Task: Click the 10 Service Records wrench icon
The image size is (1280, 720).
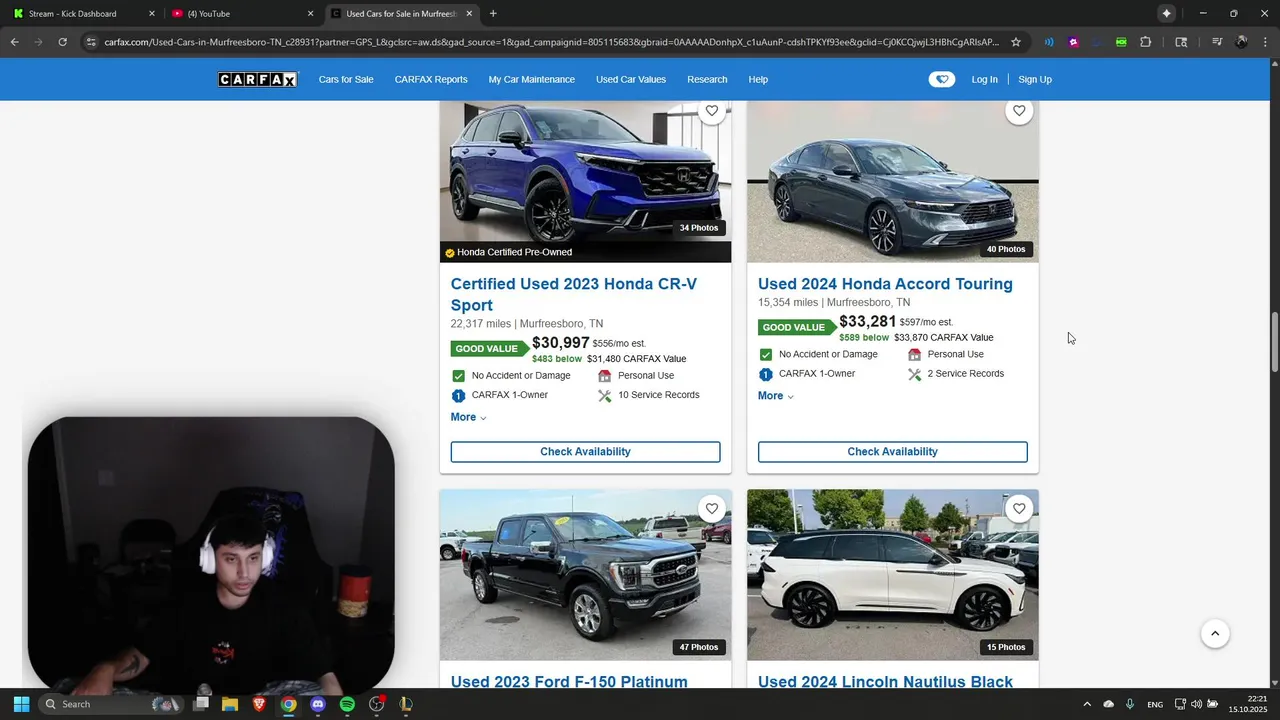Action: (x=604, y=396)
